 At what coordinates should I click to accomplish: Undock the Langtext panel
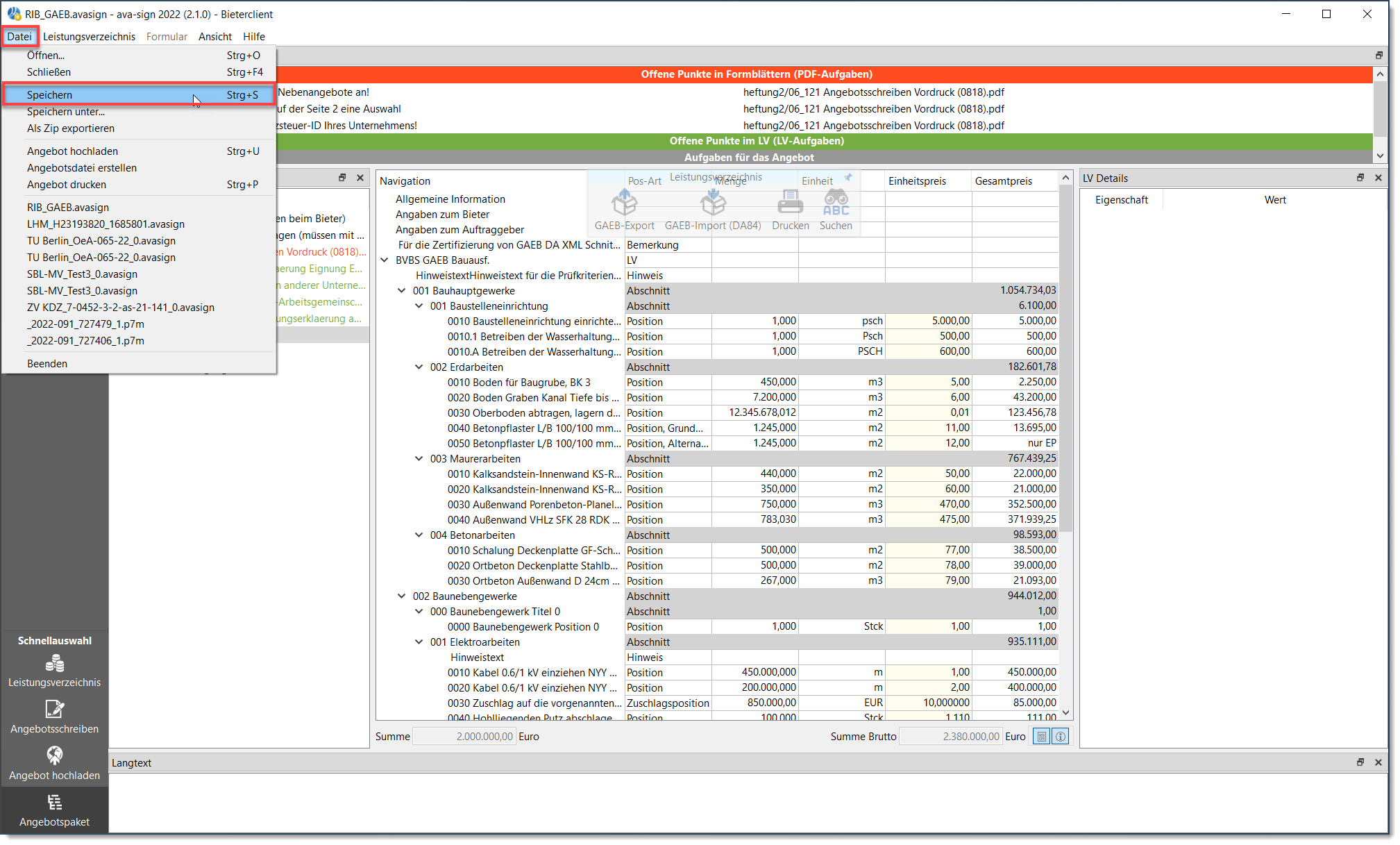click(1360, 762)
